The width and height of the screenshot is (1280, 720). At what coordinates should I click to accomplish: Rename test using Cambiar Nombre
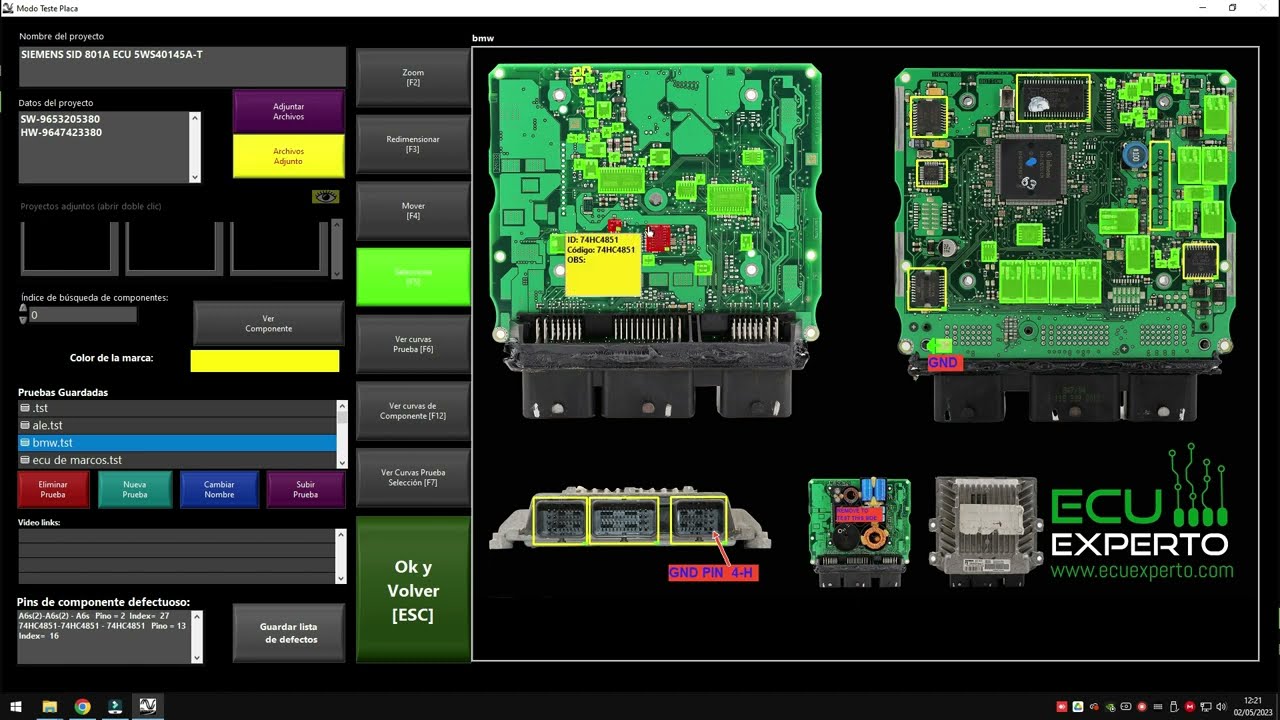coord(219,489)
